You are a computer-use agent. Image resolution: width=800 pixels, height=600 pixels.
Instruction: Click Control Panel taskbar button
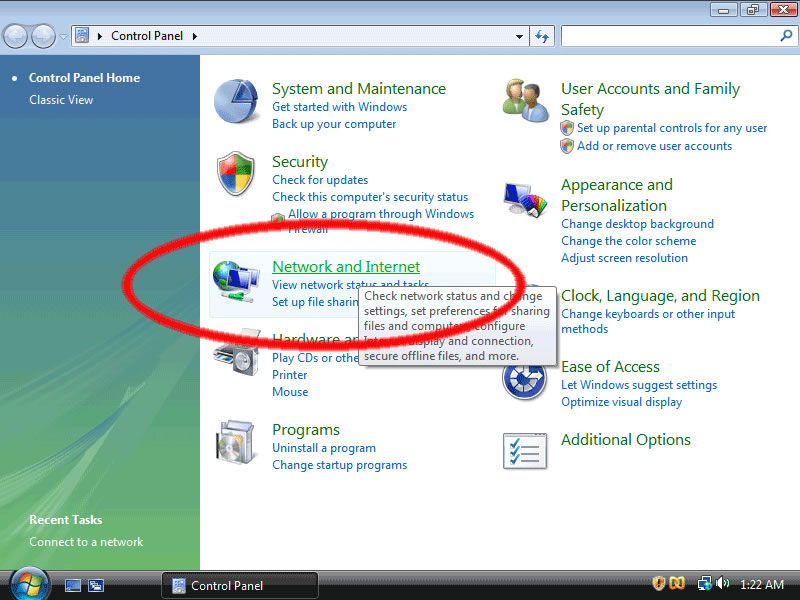click(x=240, y=585)
